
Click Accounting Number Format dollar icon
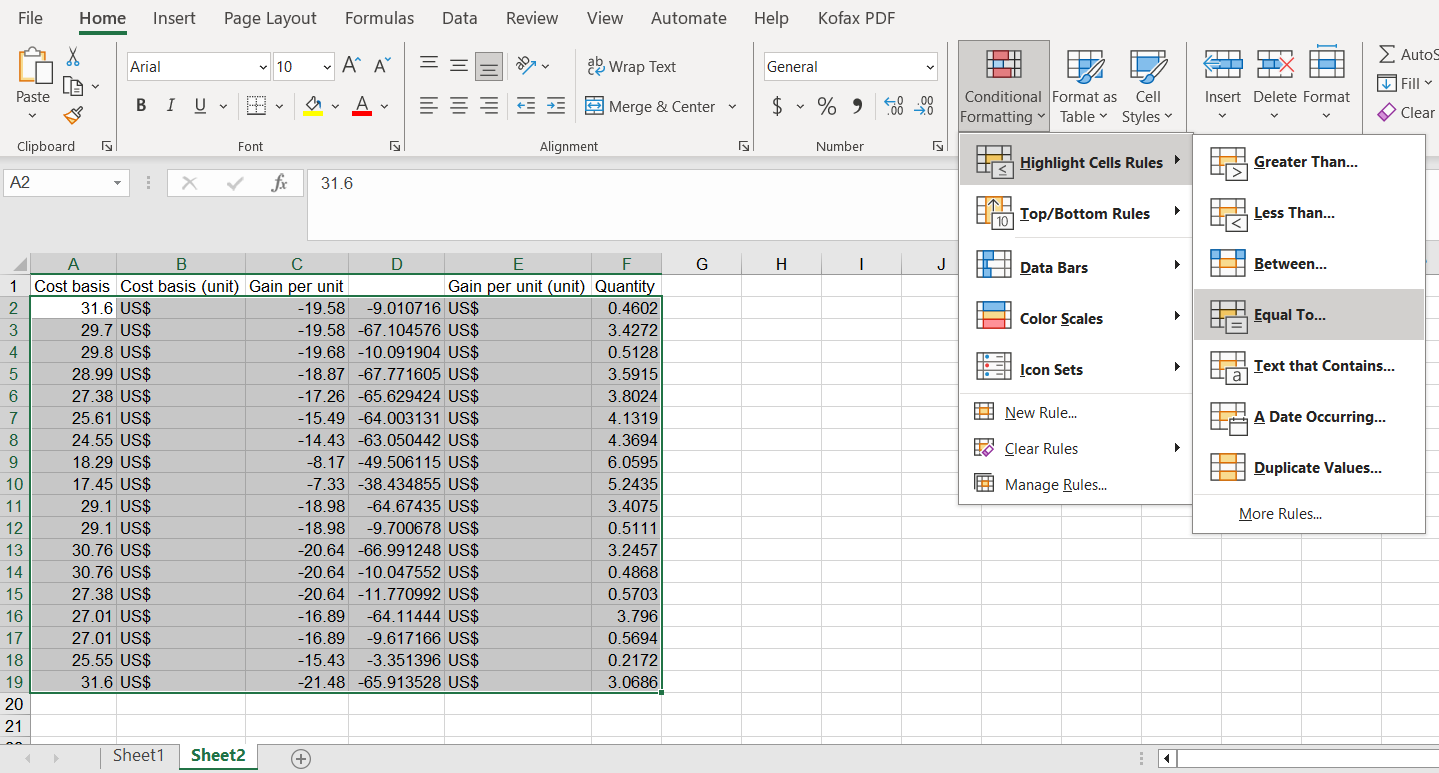(x=777, y=106)
